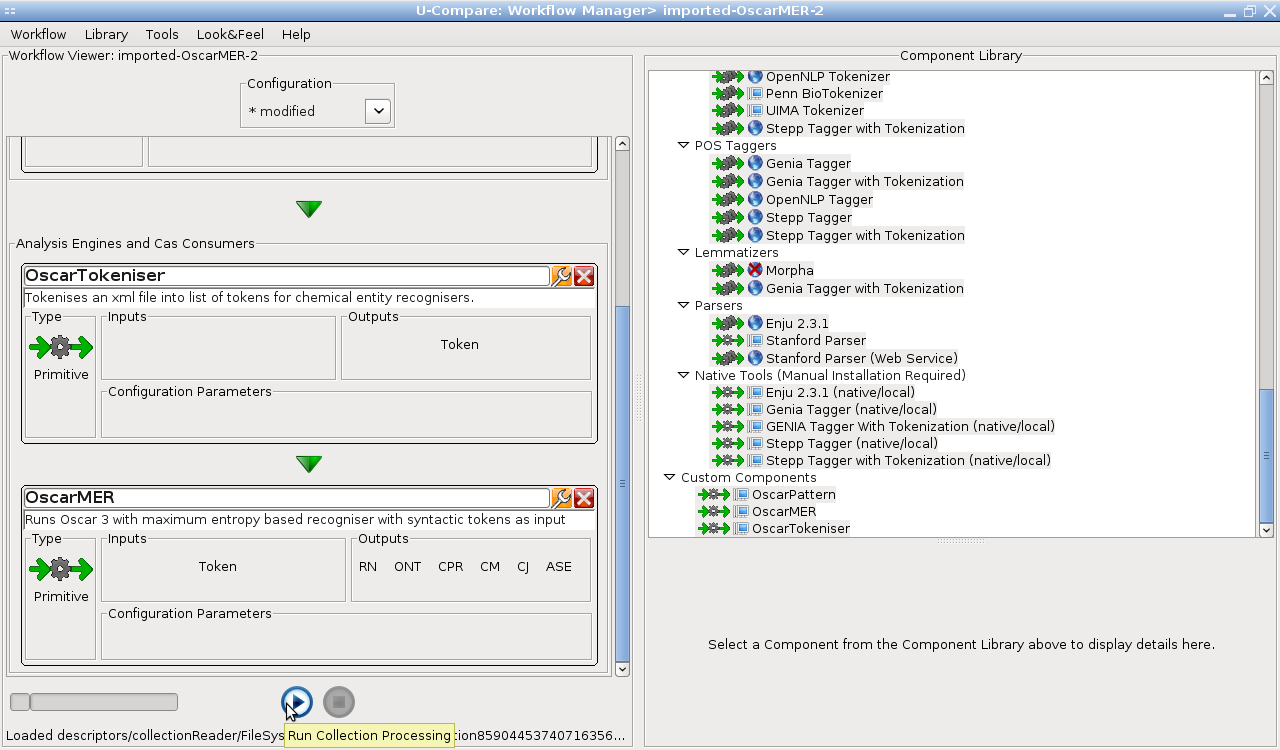Select the Morpha lemmatizer in library

click(789, 270)
